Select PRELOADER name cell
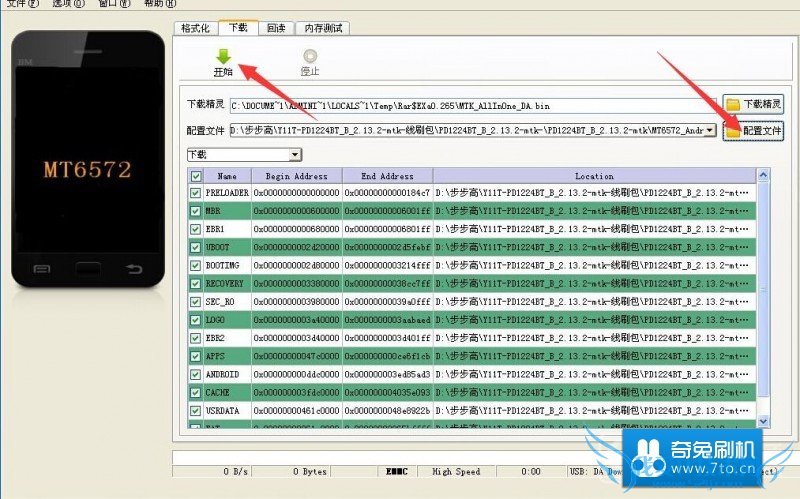The image size is (800, 499). click(x=227, y=193)
